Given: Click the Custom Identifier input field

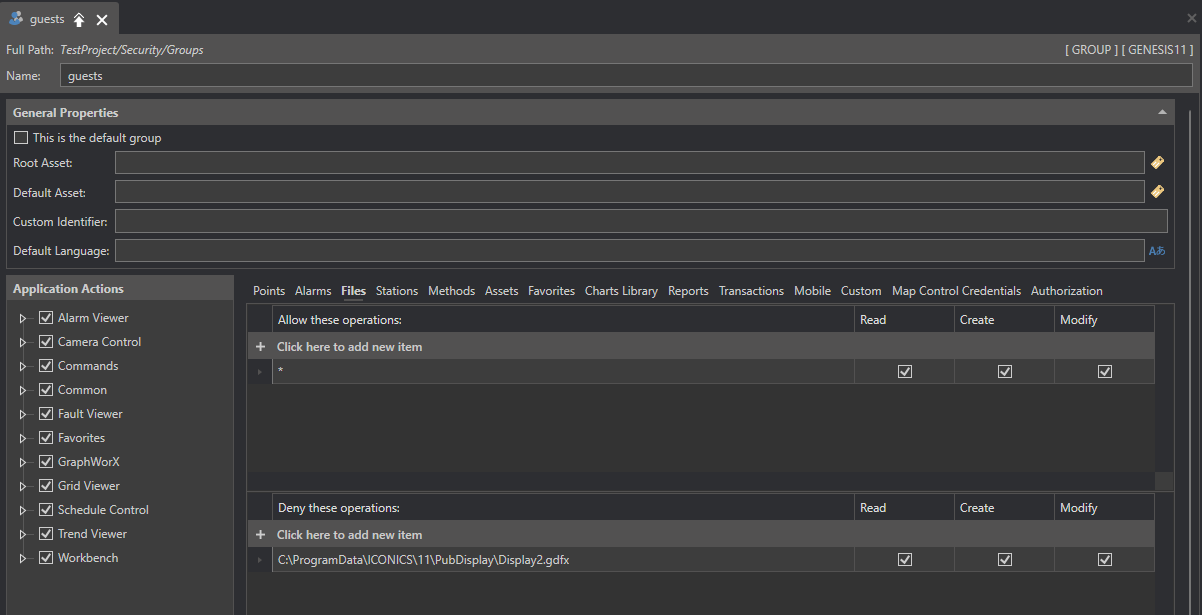Looking at the screenshot, I should tap(640, 221).
